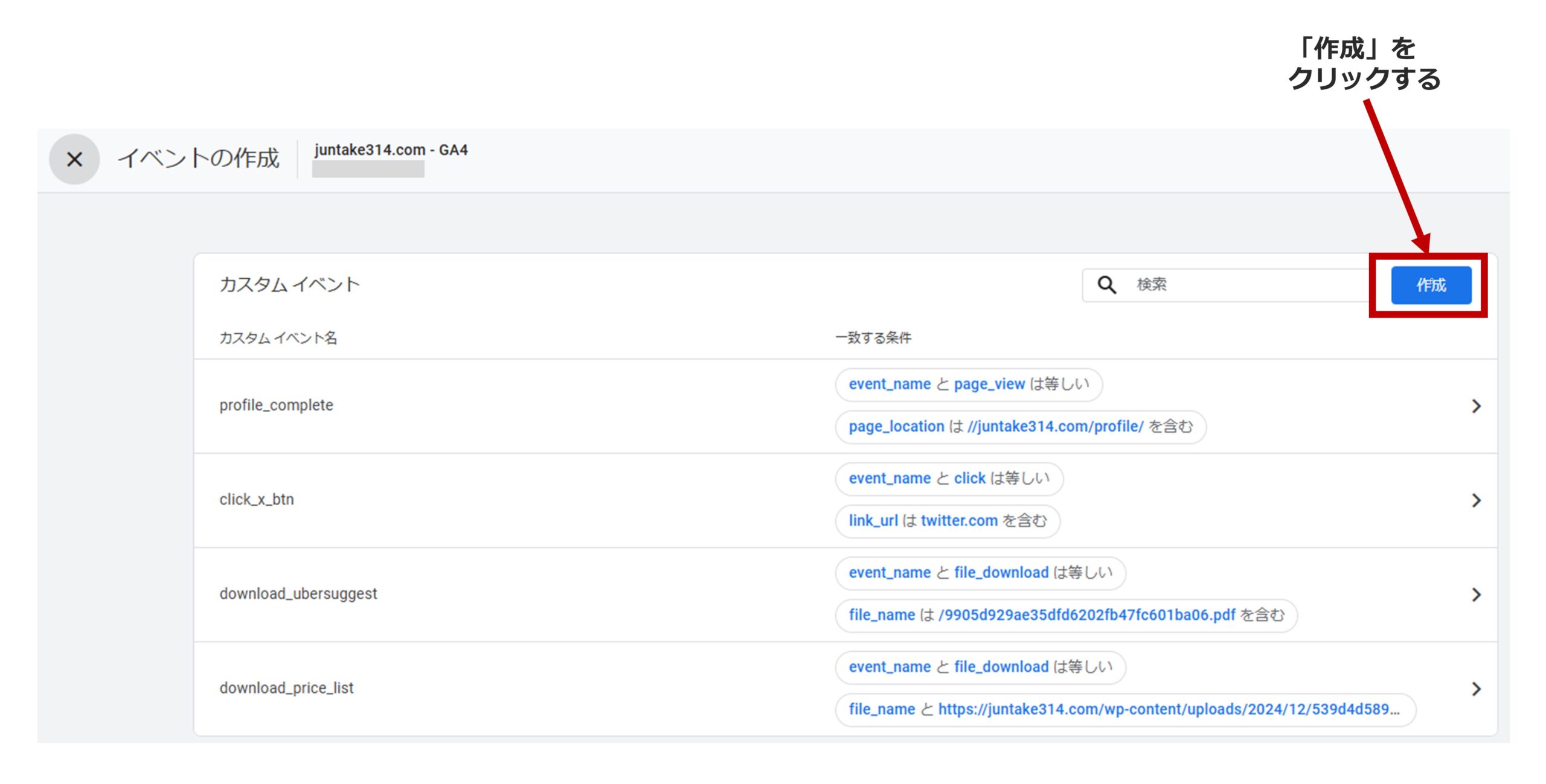Click the magnifying glass search icon
The height and width of the screenshot is (784, 1546).
click(1106, 285)
